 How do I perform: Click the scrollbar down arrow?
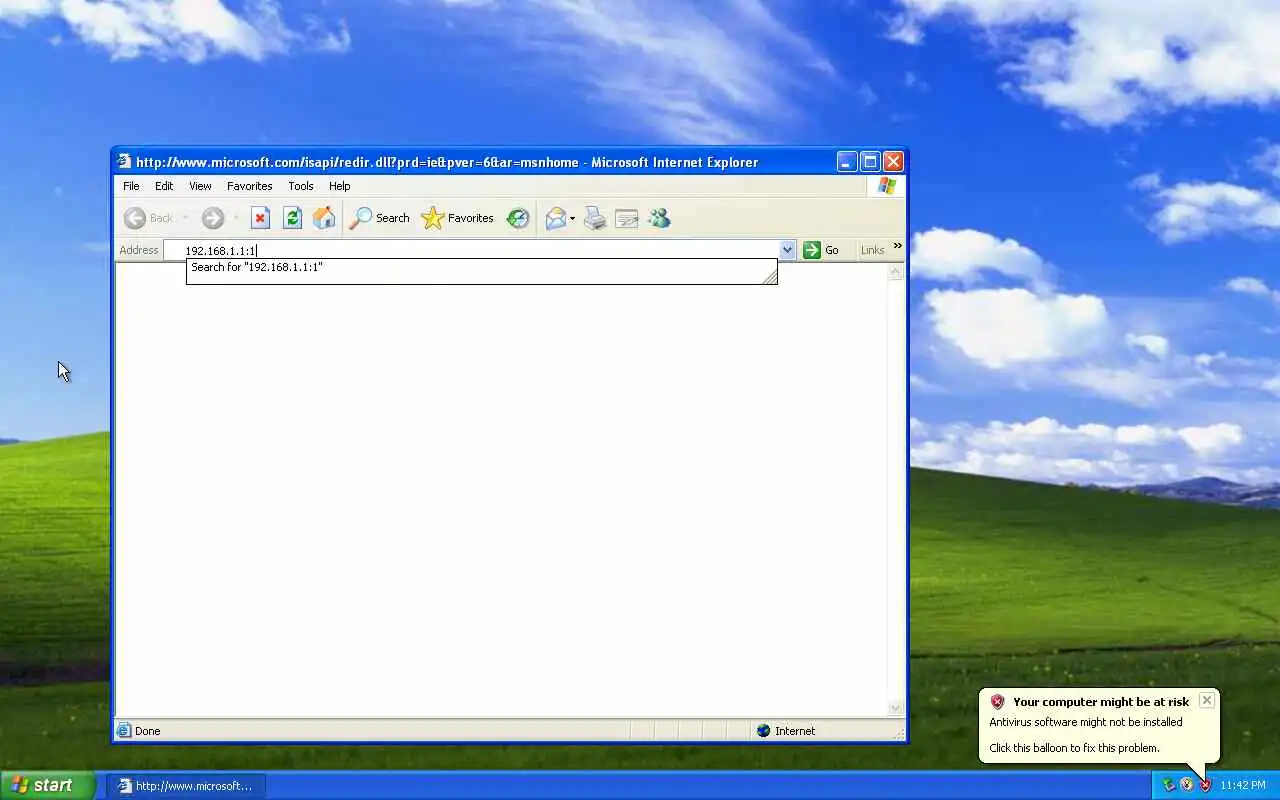pos(896,708)
